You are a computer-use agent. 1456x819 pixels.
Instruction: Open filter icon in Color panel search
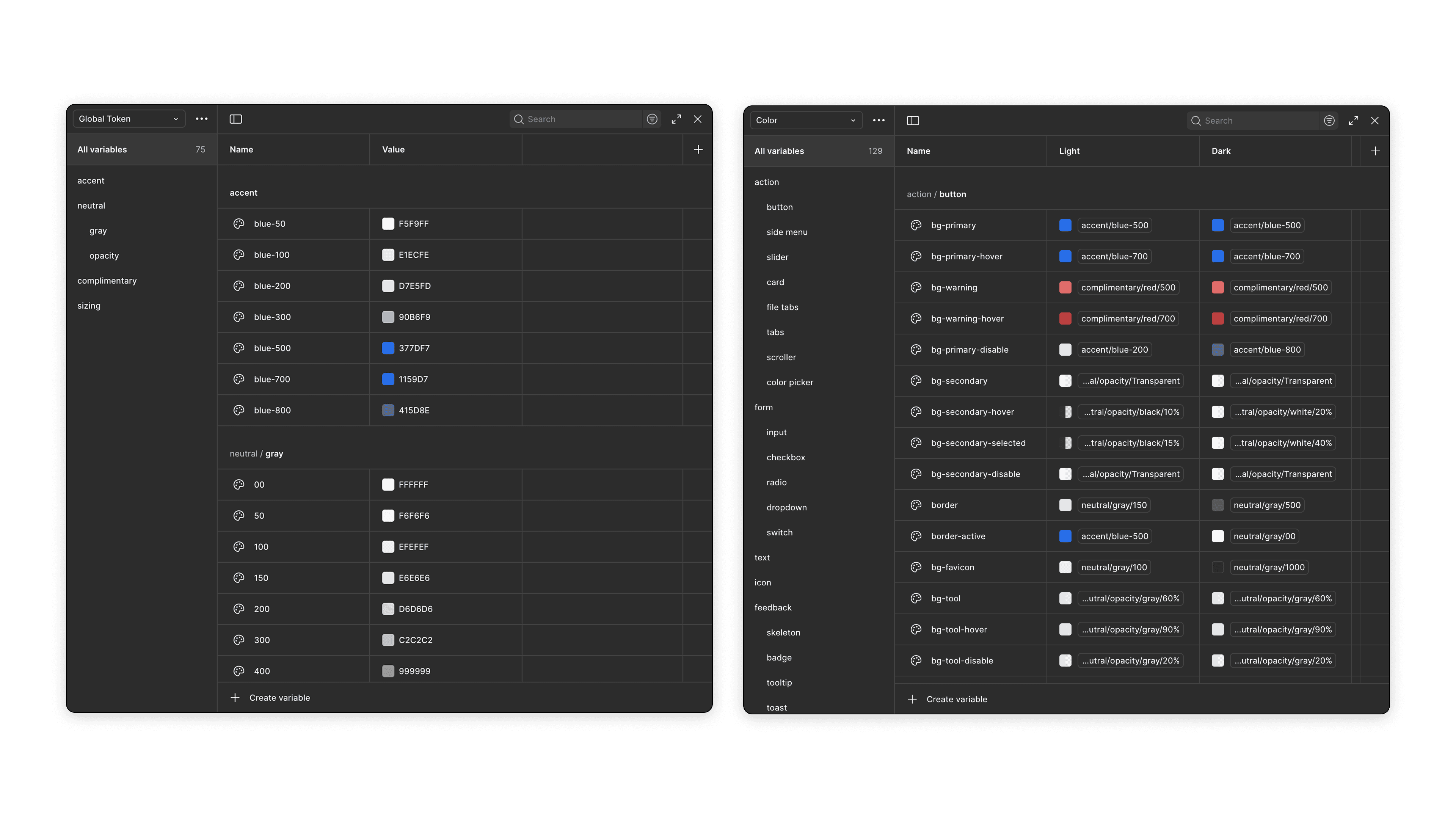coord(1329,121)
